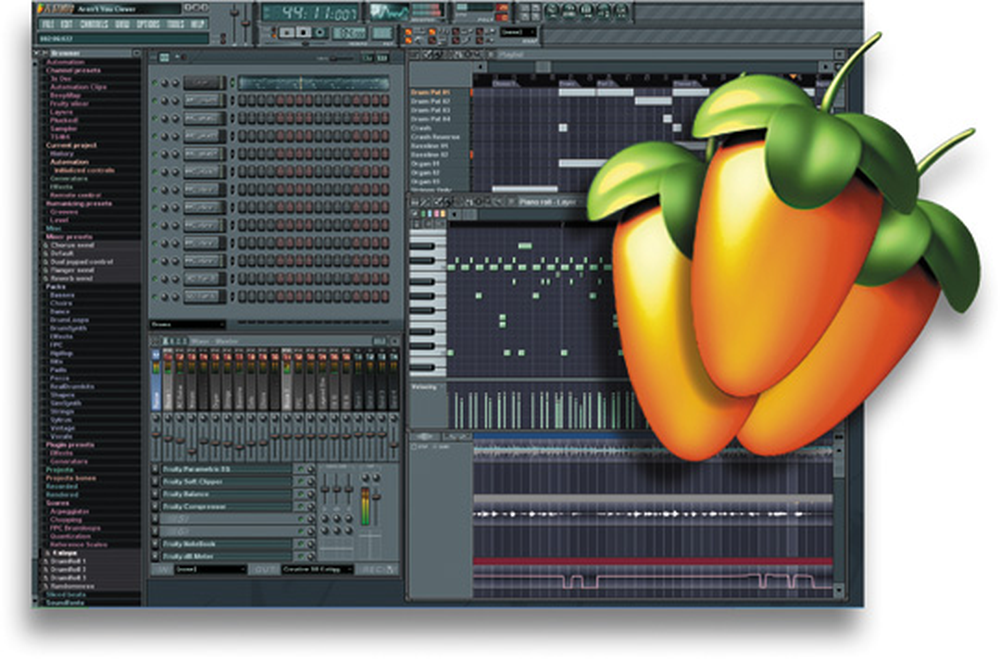The width and height of the screenshot is (1000, 659).
Task: Toggle Fruity NoteBook enable LED
Action: (x=300, y=544)
